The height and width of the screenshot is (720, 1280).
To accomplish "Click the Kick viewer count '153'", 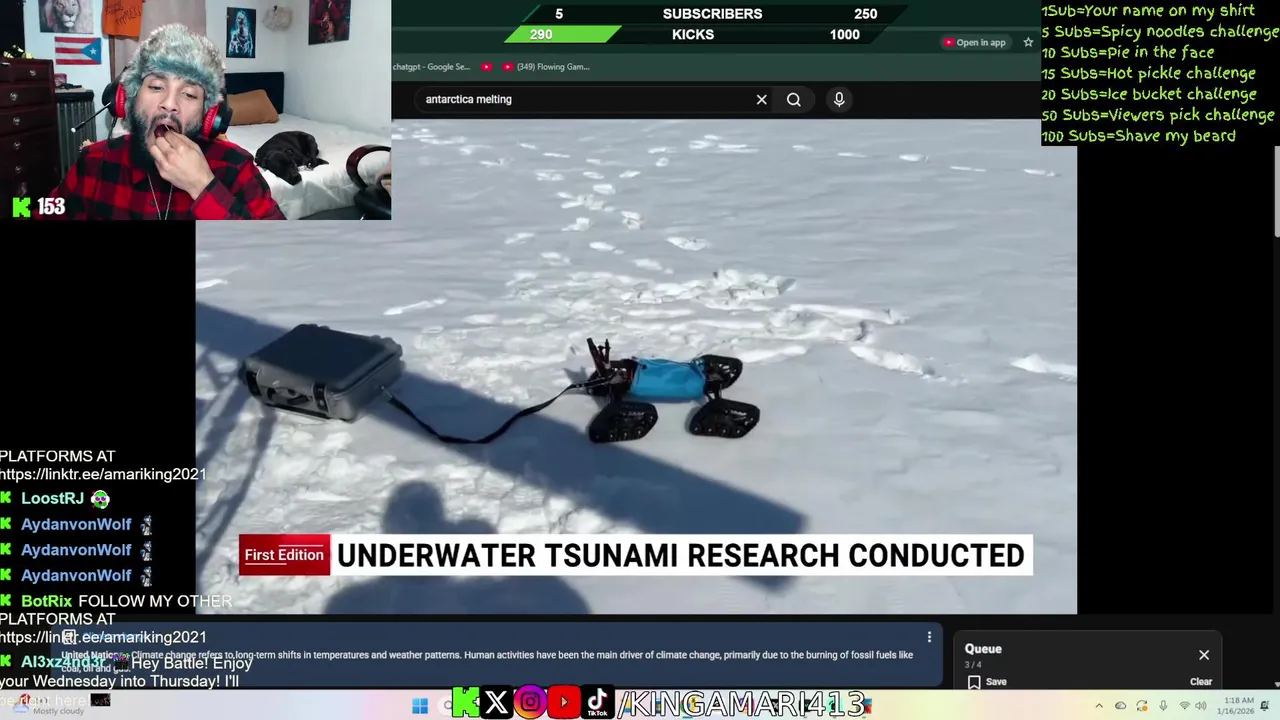I will coord(51,207).
